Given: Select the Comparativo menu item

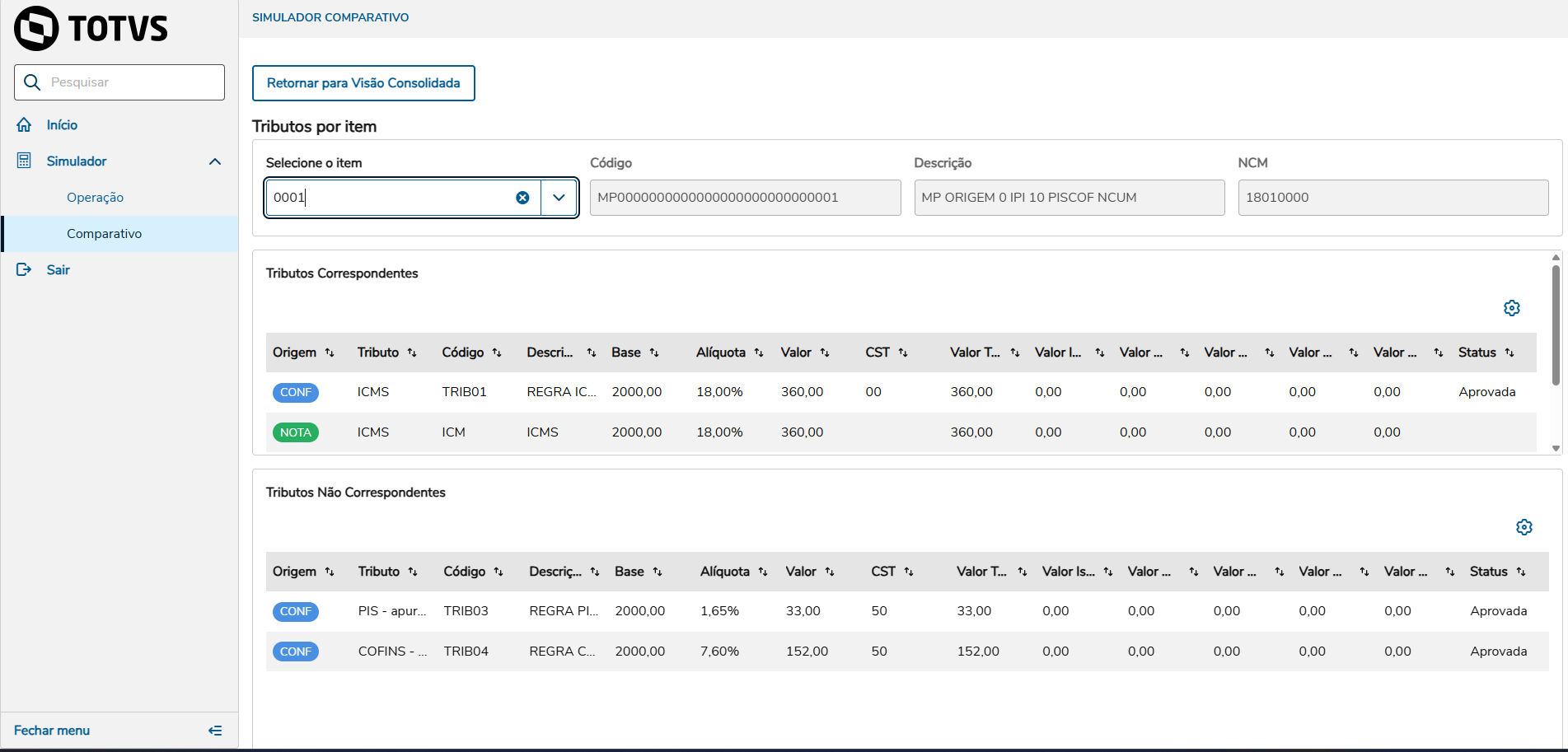Looking at the screenshot, I should pyautogui.click(x=104, y=234).
